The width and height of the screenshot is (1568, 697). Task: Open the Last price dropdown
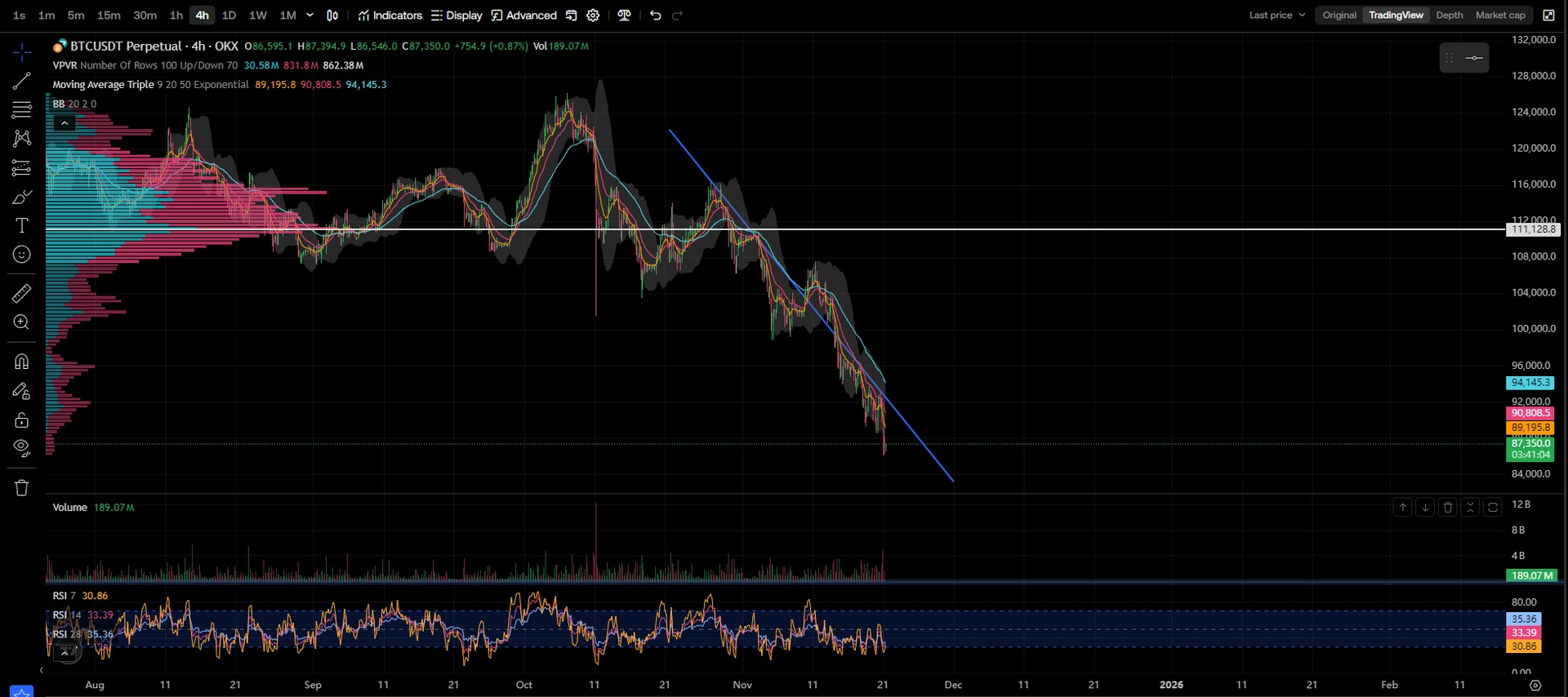click(1277, 16)
